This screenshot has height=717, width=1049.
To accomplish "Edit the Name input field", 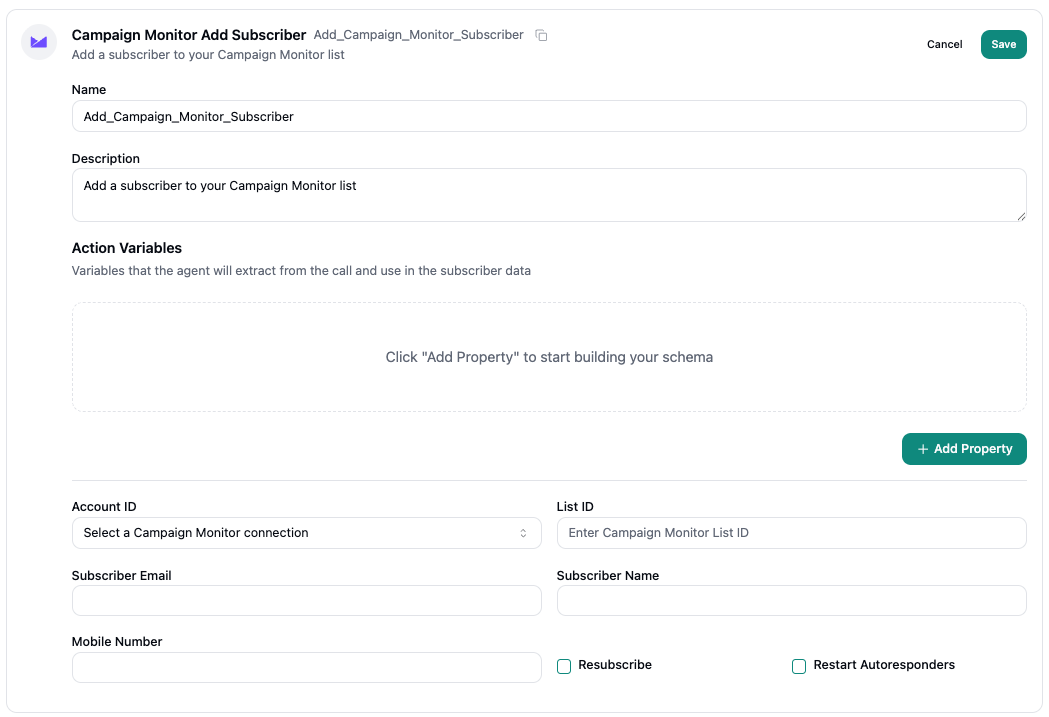I will pos(549,116).
